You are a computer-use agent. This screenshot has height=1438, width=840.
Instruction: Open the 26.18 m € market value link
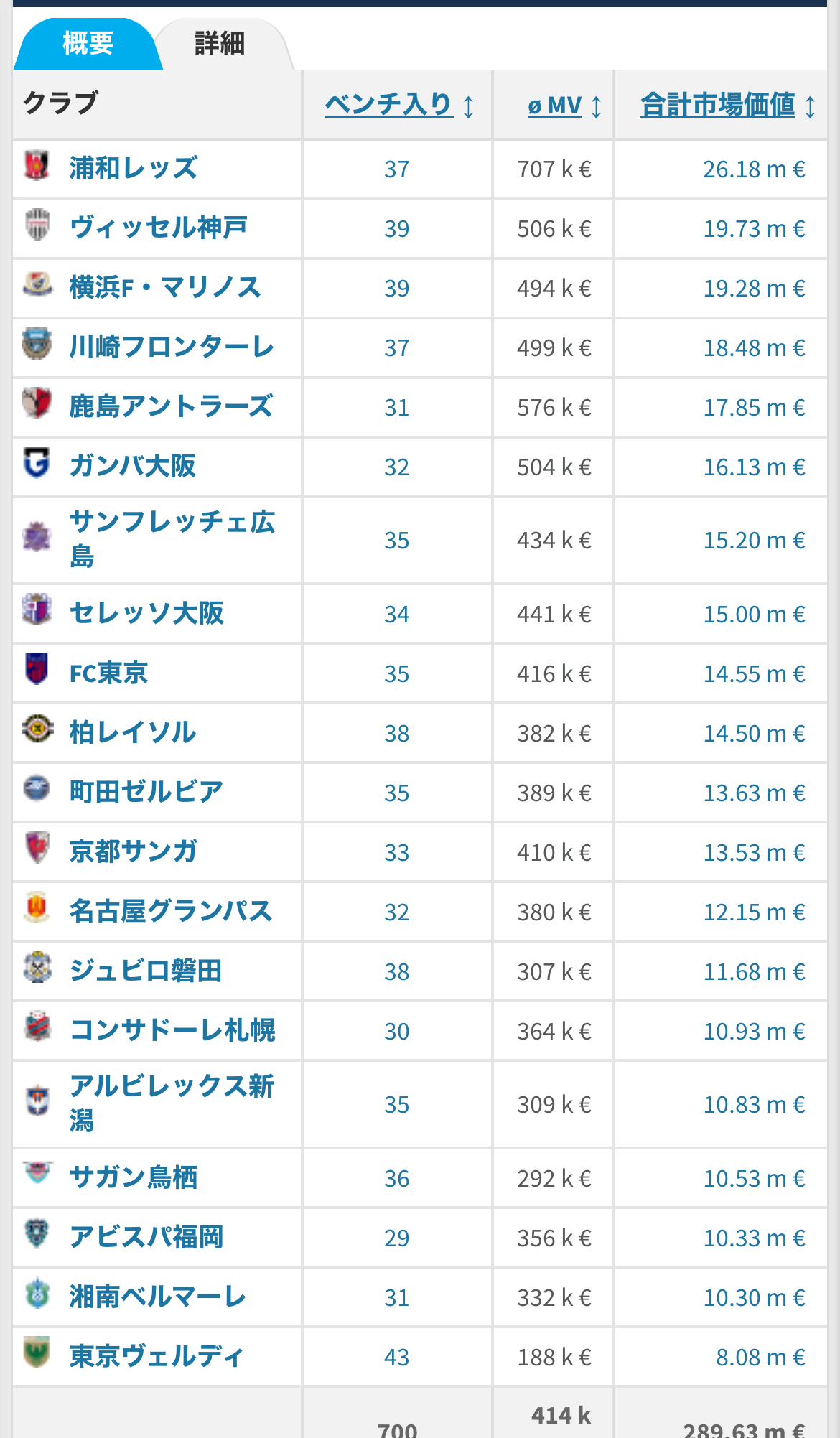tap(754, 169)
